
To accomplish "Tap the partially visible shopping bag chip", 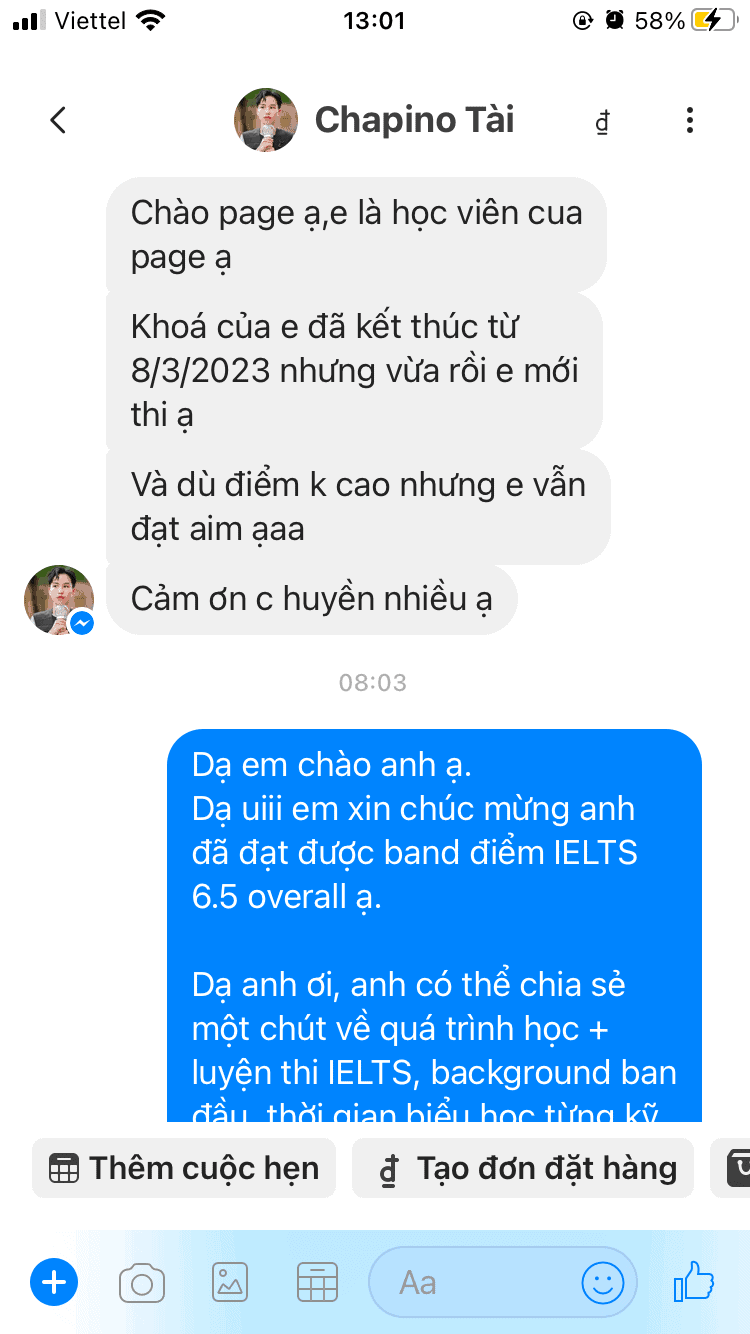I will click(731, 1168).
